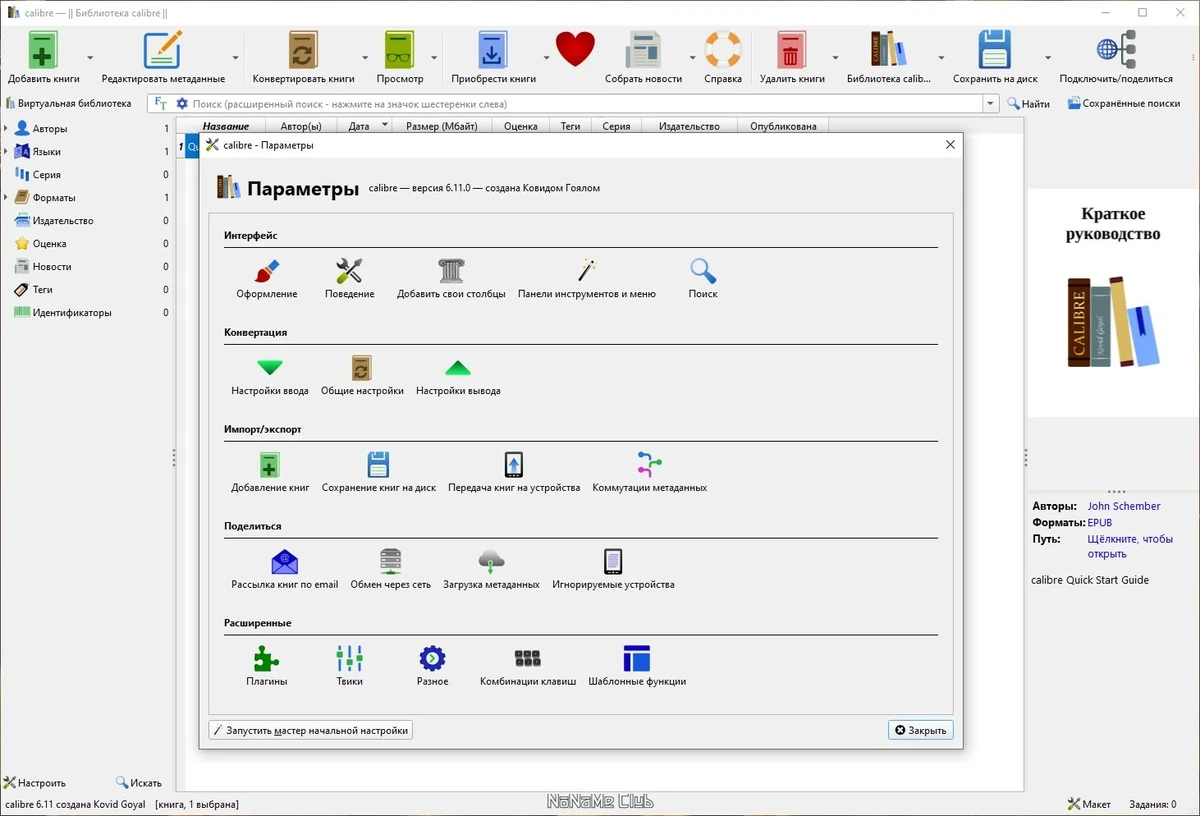Click Собрать новости toolbar icon
This screenshot has width=1200, height=816.
click(643, 57)
